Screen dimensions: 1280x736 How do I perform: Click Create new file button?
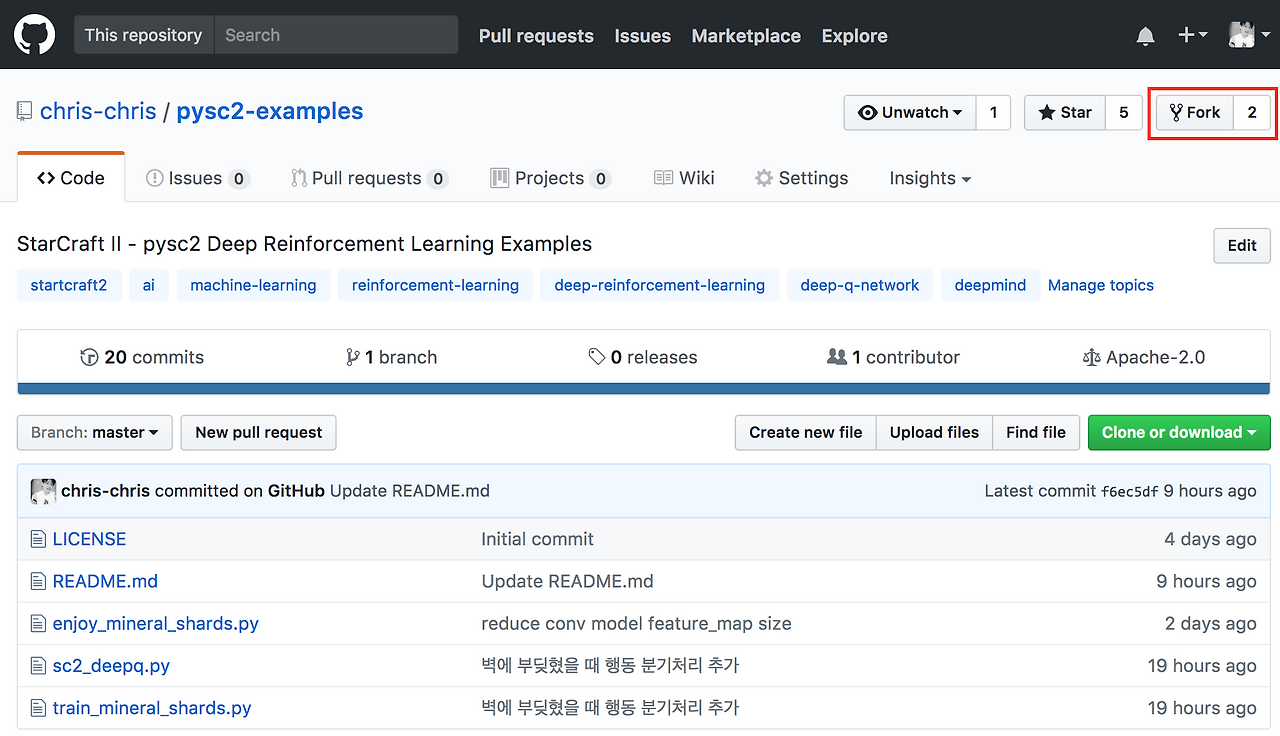(x=806, y=432)
